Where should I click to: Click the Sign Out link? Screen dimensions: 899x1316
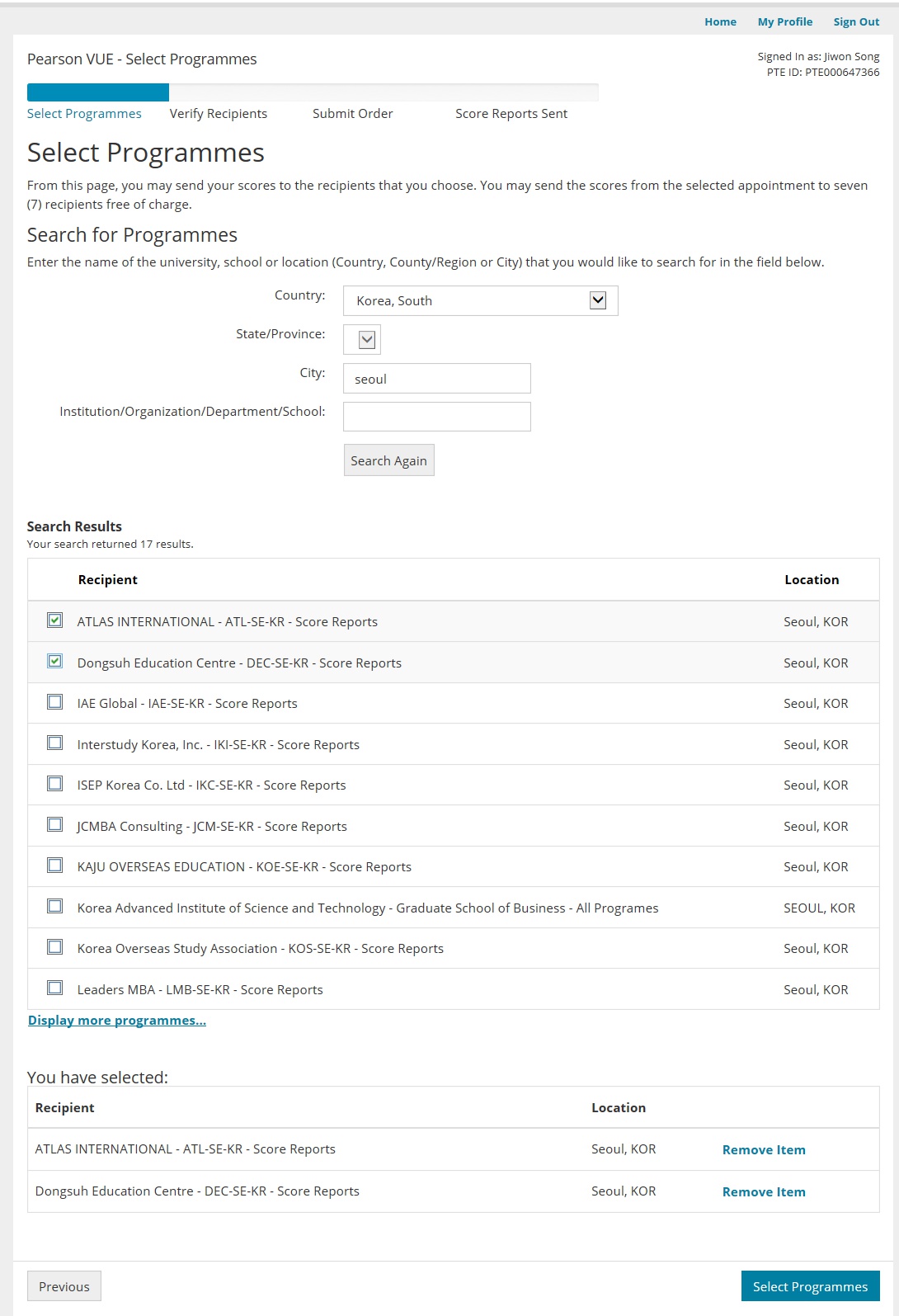855,22
